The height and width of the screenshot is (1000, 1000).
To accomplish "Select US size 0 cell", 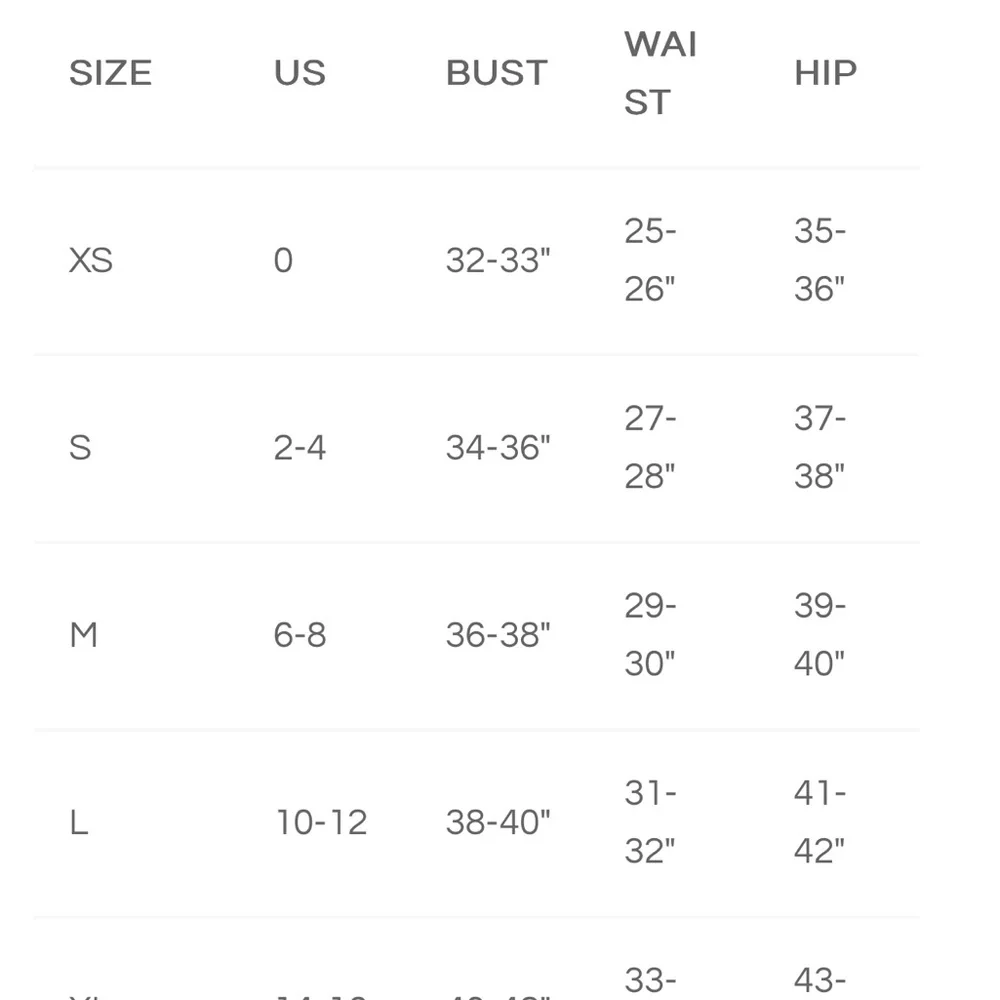I will point(283,261).
